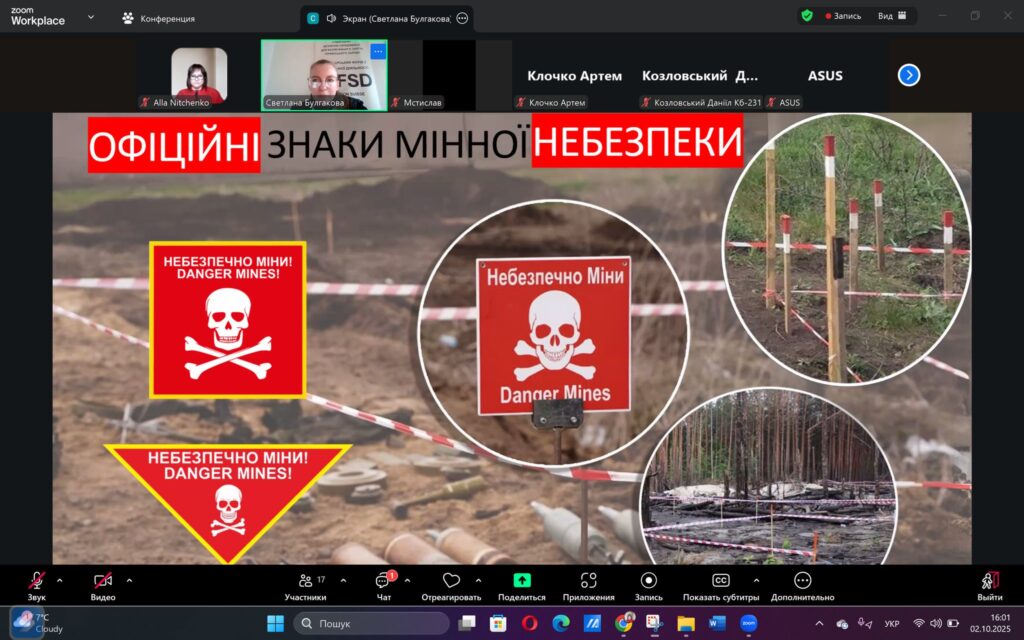Click the Выйти leave meeting button

[x=989, y=583]
